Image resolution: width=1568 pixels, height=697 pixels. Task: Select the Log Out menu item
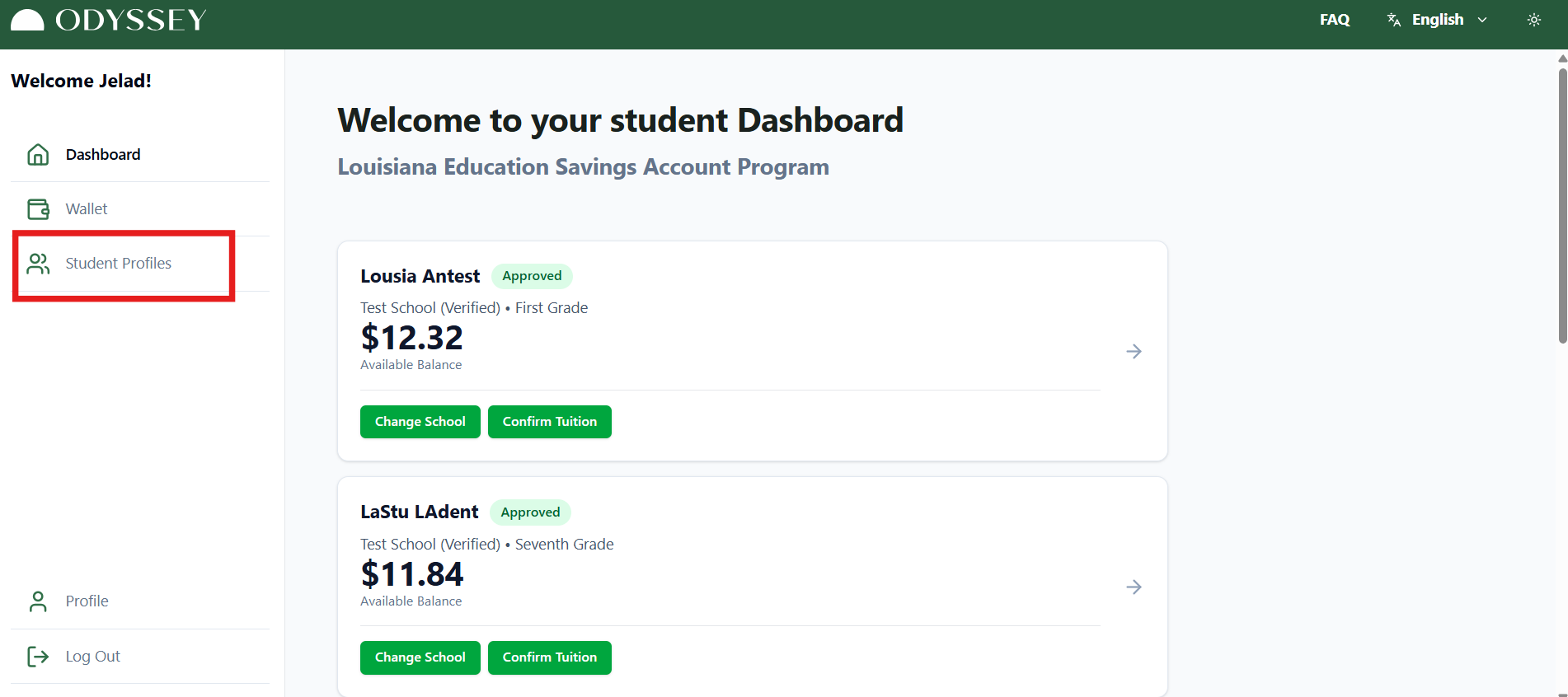pyautogui.click(x=93, y=657)
